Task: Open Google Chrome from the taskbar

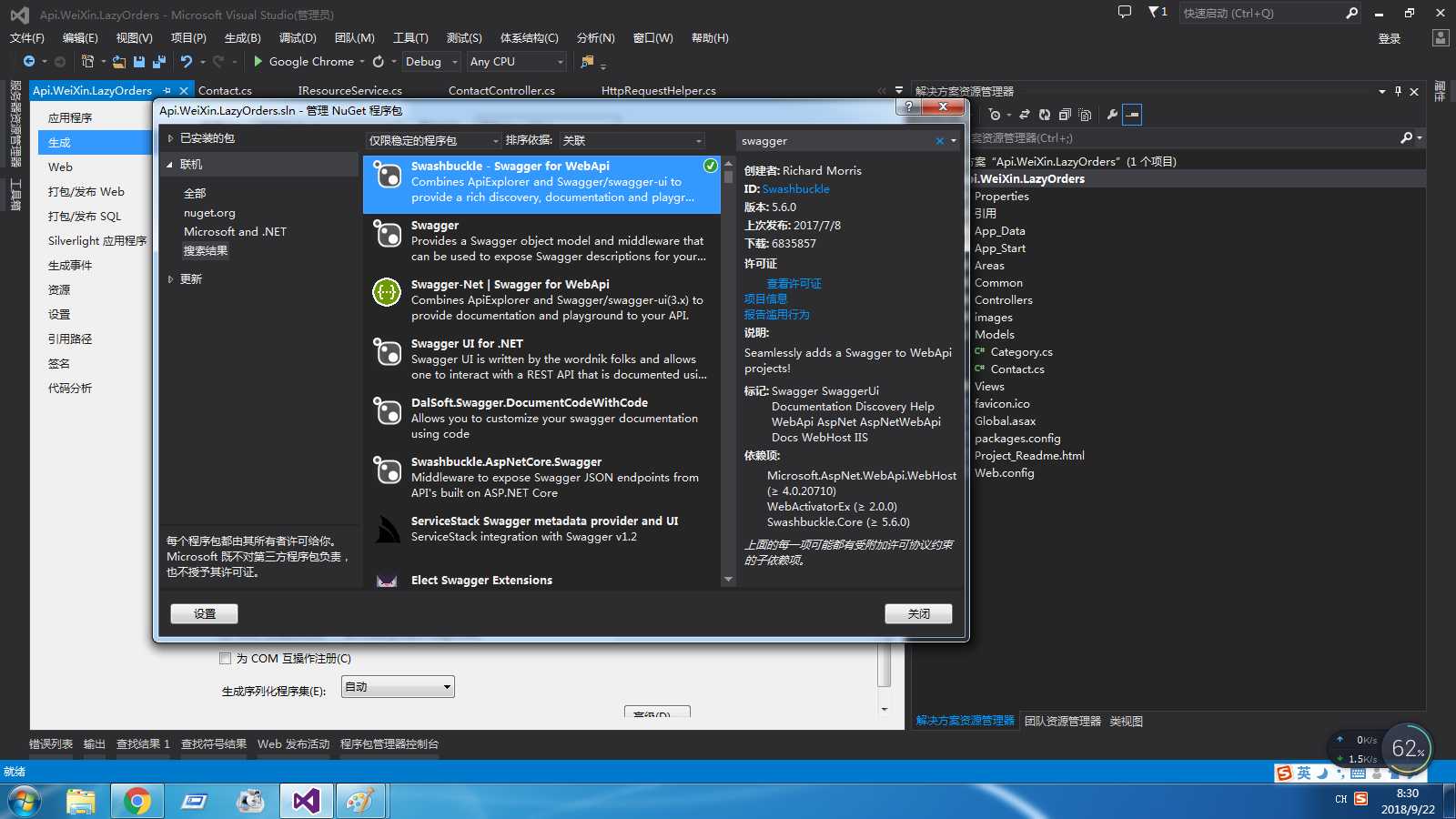Action: (x=136, y=801)
